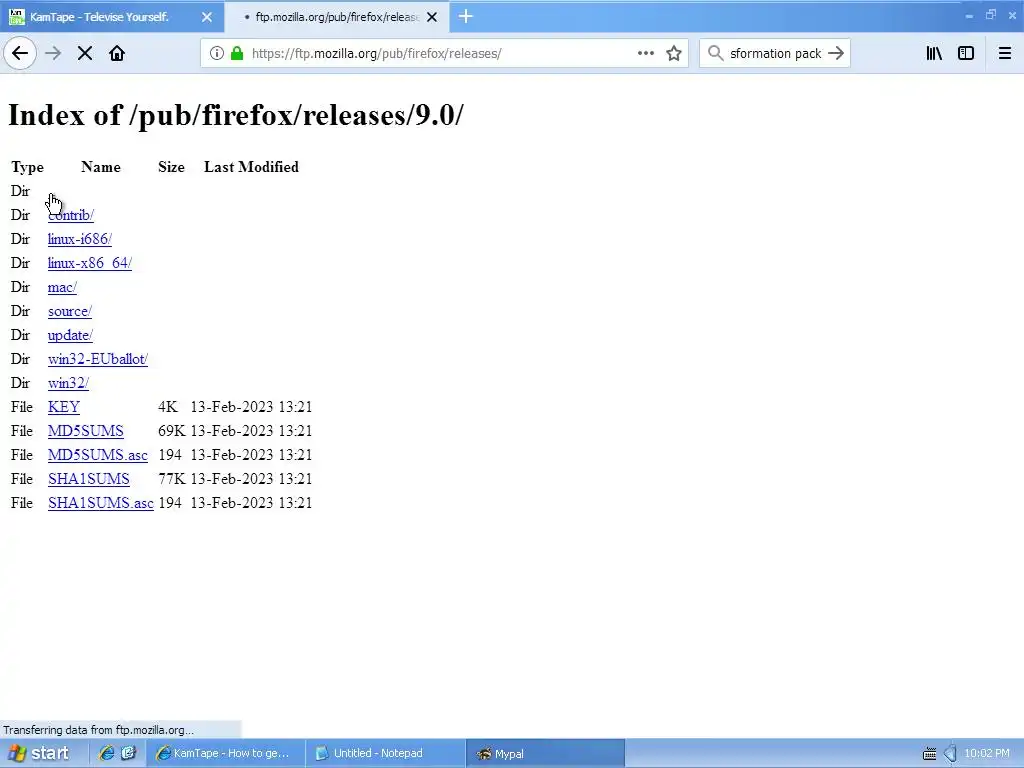This screenshot has width=1024, height=768.
Task: Click the 69K size value
Action: pos(171,431)
